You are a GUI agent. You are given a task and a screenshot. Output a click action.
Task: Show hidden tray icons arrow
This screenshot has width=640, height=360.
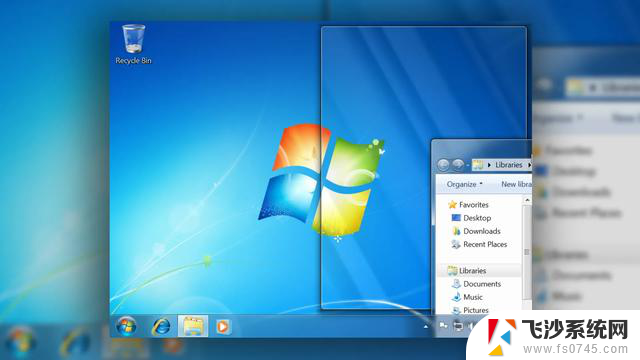(426, 326)
